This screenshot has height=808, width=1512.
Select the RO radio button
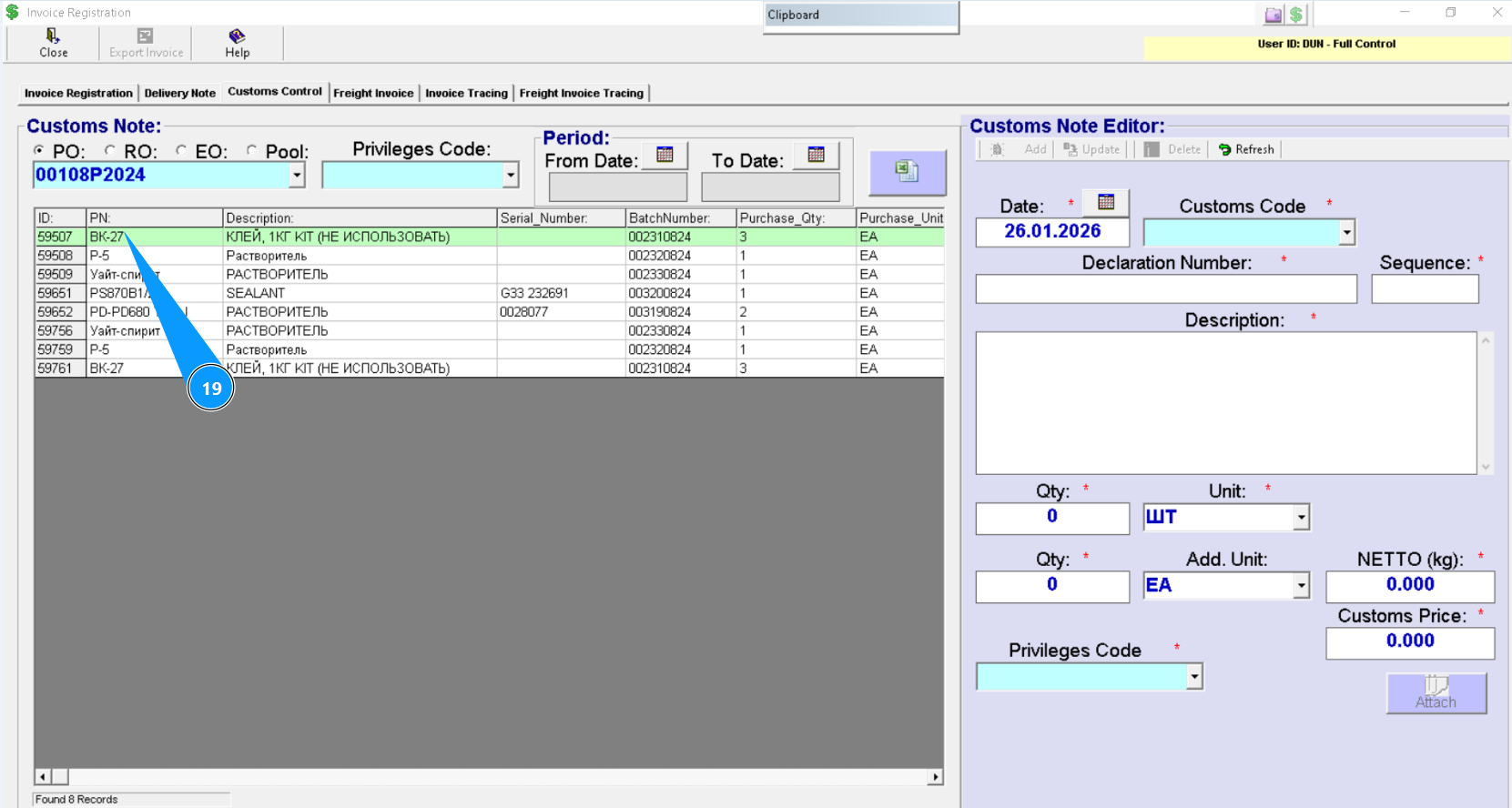[110, 150]
